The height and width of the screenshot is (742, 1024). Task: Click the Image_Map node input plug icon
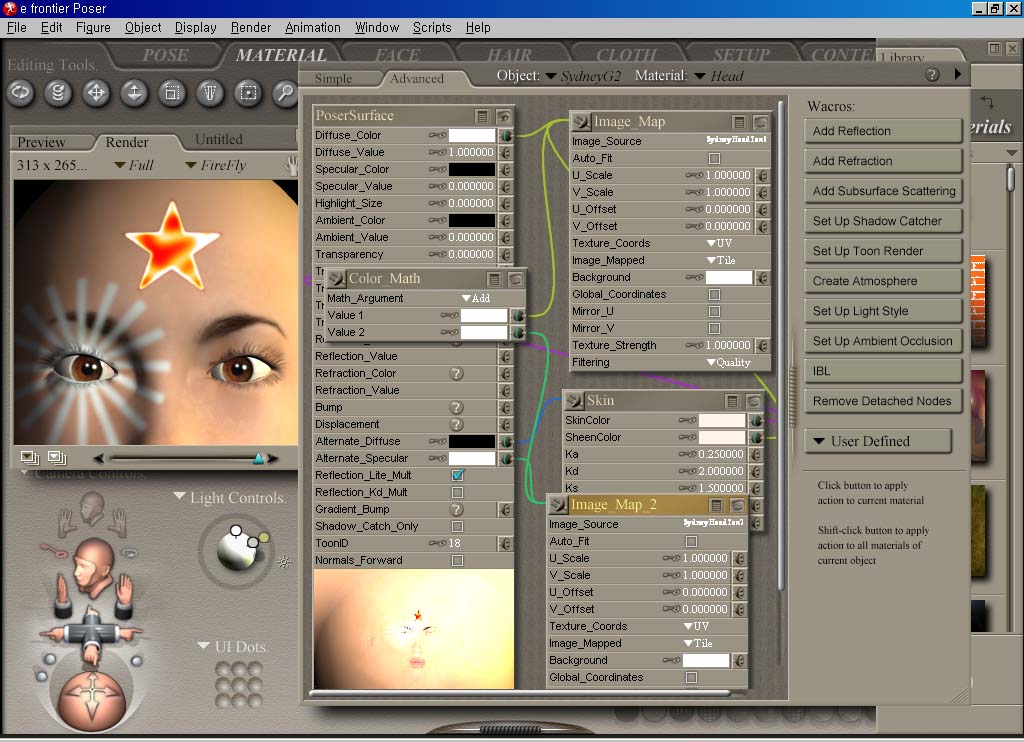581,122
